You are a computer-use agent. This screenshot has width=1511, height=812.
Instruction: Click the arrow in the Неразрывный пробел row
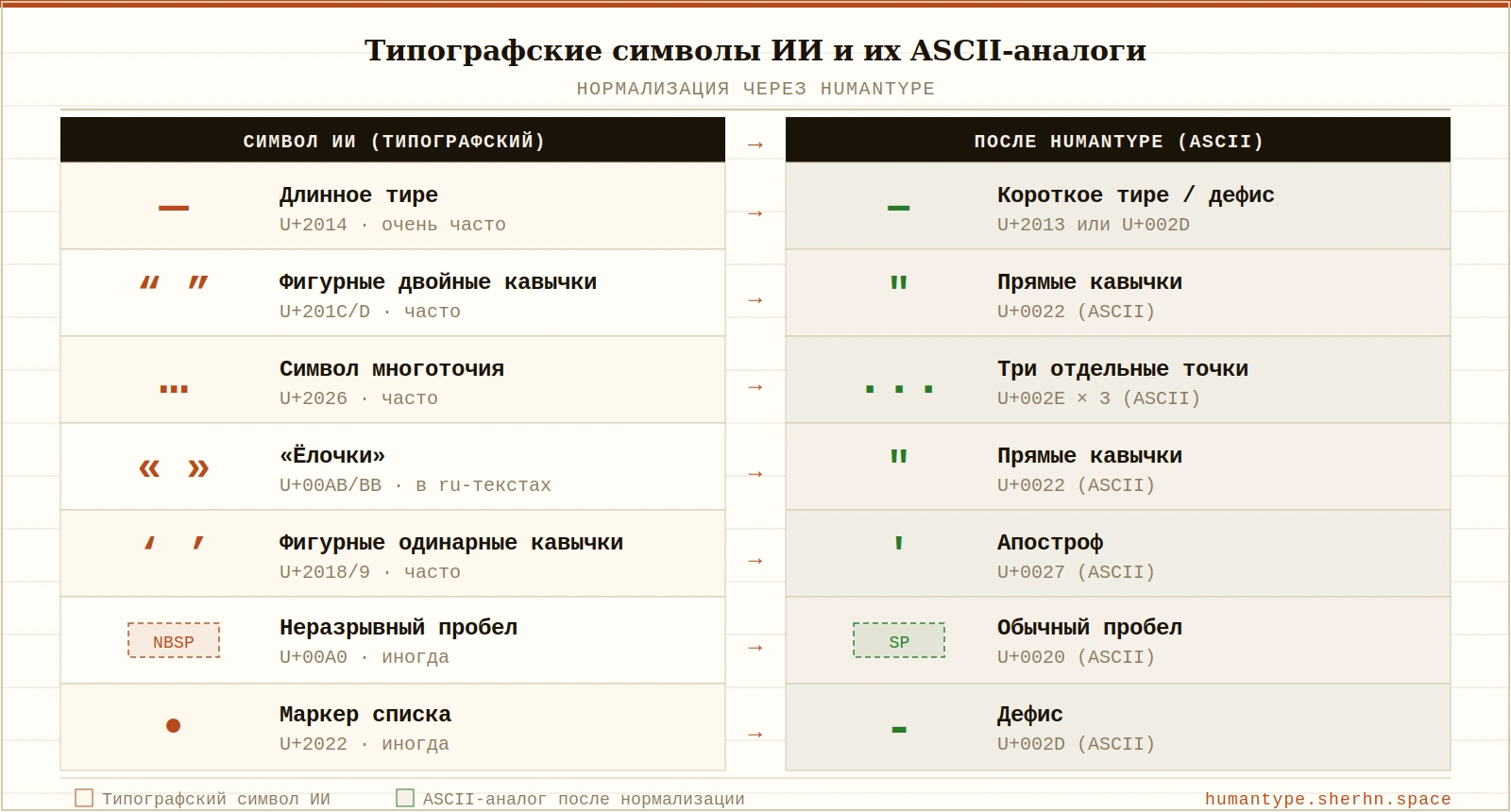(755, 648)
